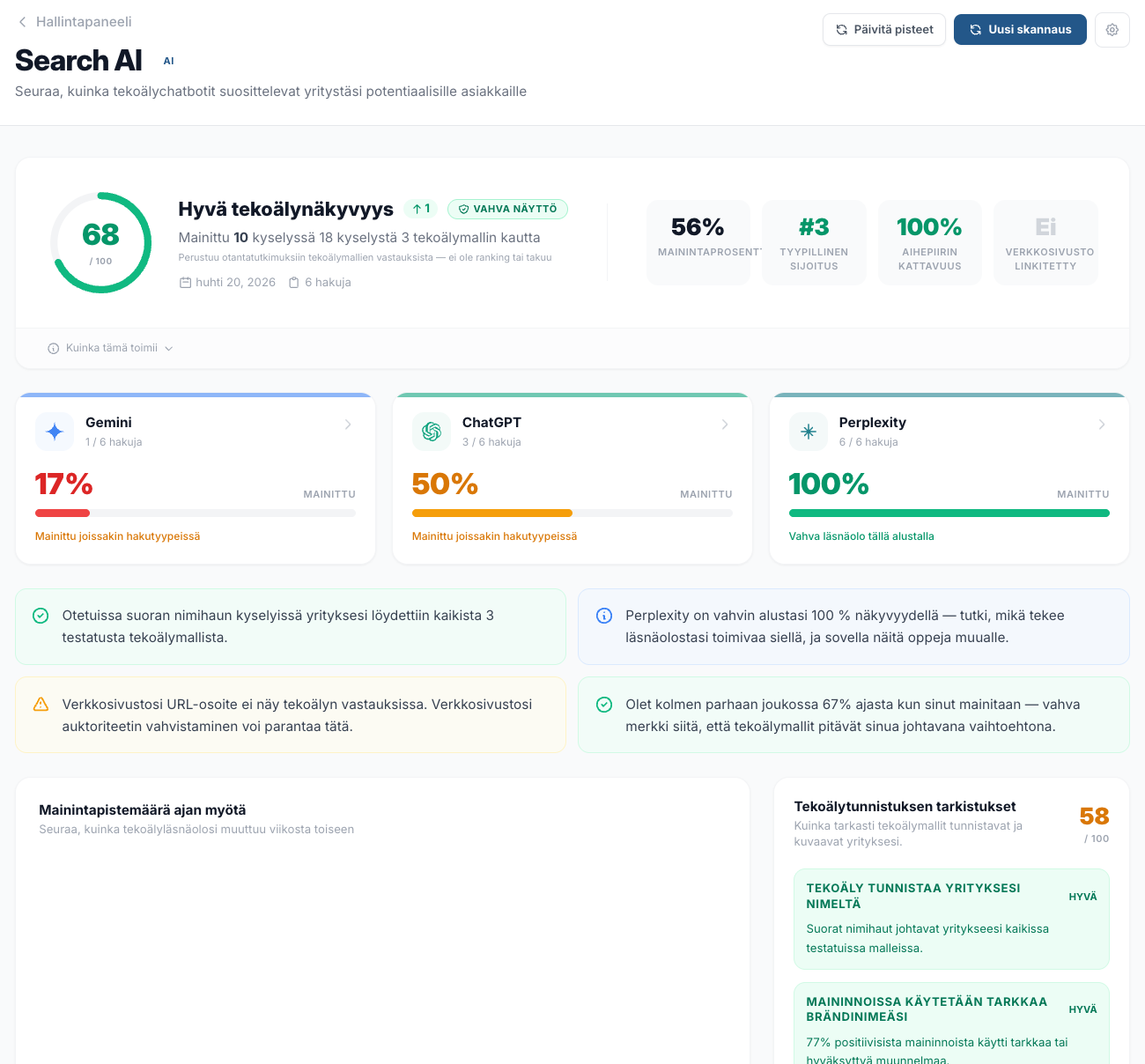Viewport: 1145px width, 1064px height.
Task: Go back to Hallintapaneeli
Action: (x=75, y=21)
